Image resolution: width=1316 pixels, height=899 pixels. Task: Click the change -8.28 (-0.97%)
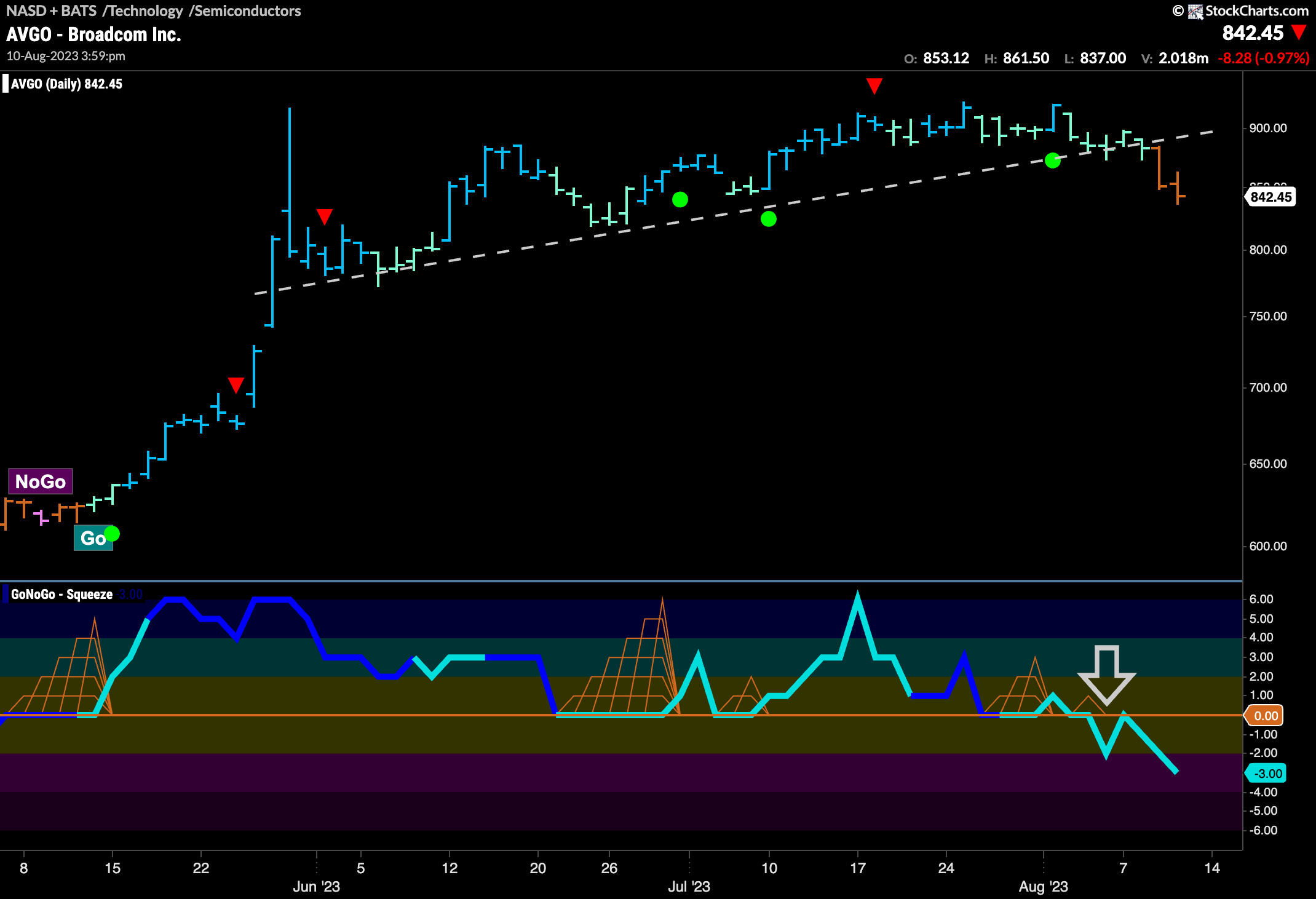(1263, 58)
